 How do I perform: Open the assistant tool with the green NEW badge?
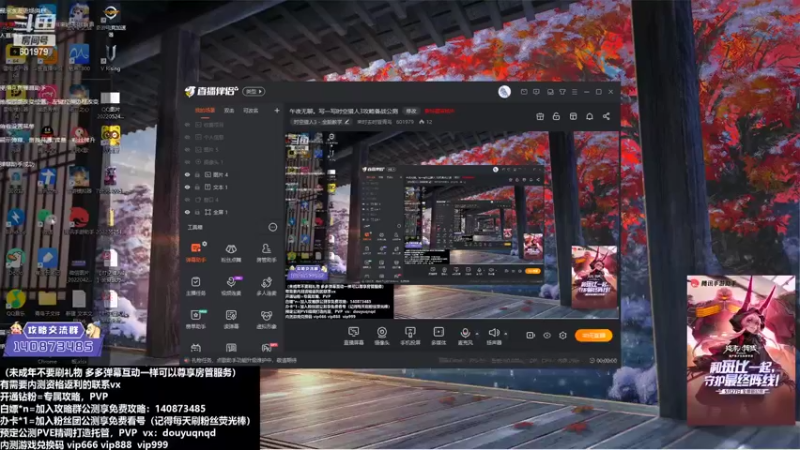(195, 319)
